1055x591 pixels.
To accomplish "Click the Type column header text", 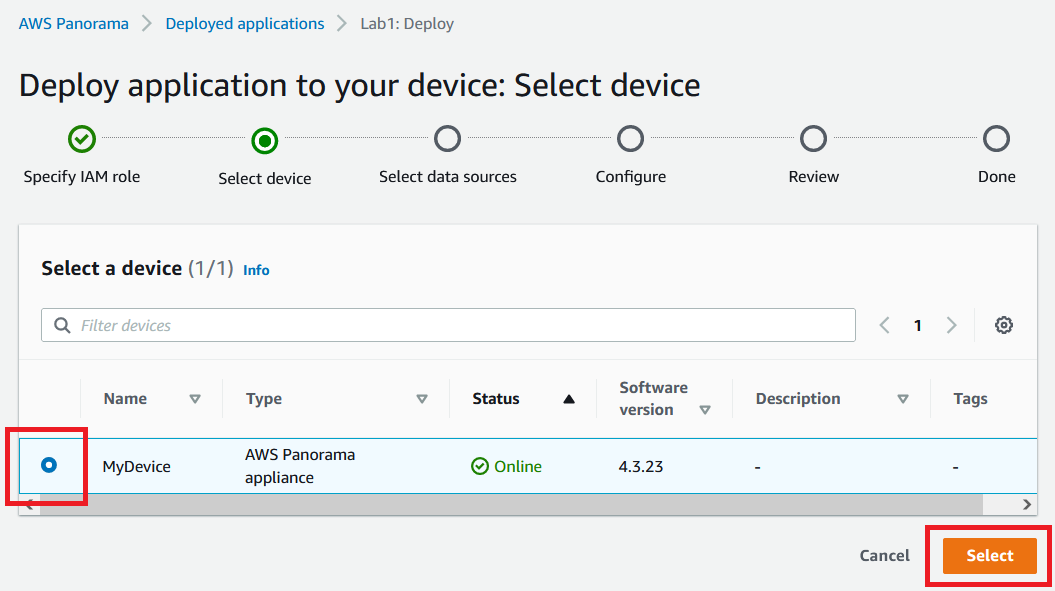I will tap(264, 398).
